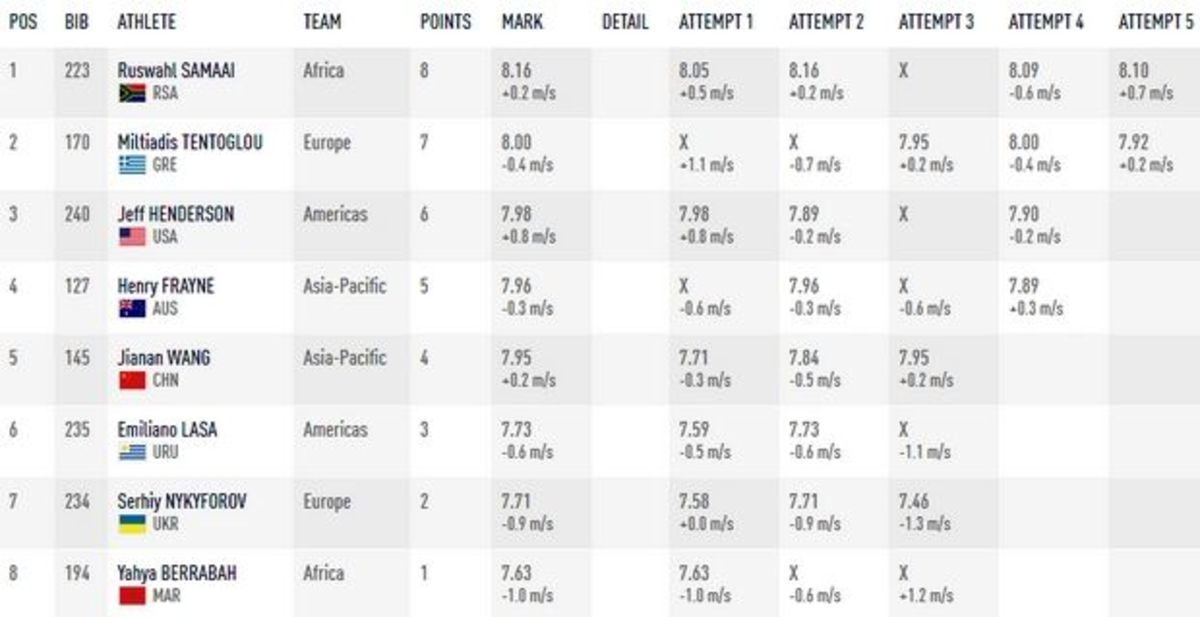Viewport: 1200px width, 617px height.
Task: Click the USA flag icon
Action: (132, 237)
